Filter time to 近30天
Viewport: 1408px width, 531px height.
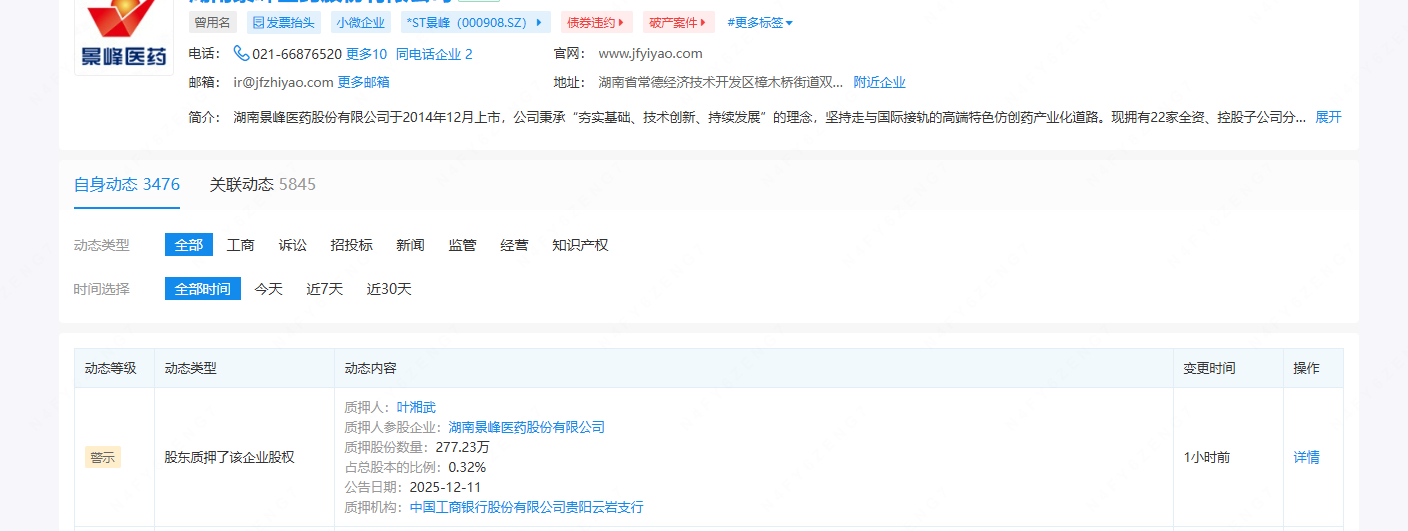point(389,289)
